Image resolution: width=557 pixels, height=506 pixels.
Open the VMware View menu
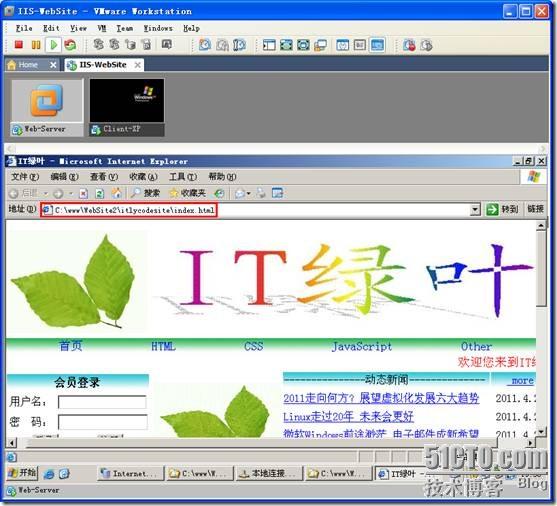pyautogui.click(x=78, y=28)
